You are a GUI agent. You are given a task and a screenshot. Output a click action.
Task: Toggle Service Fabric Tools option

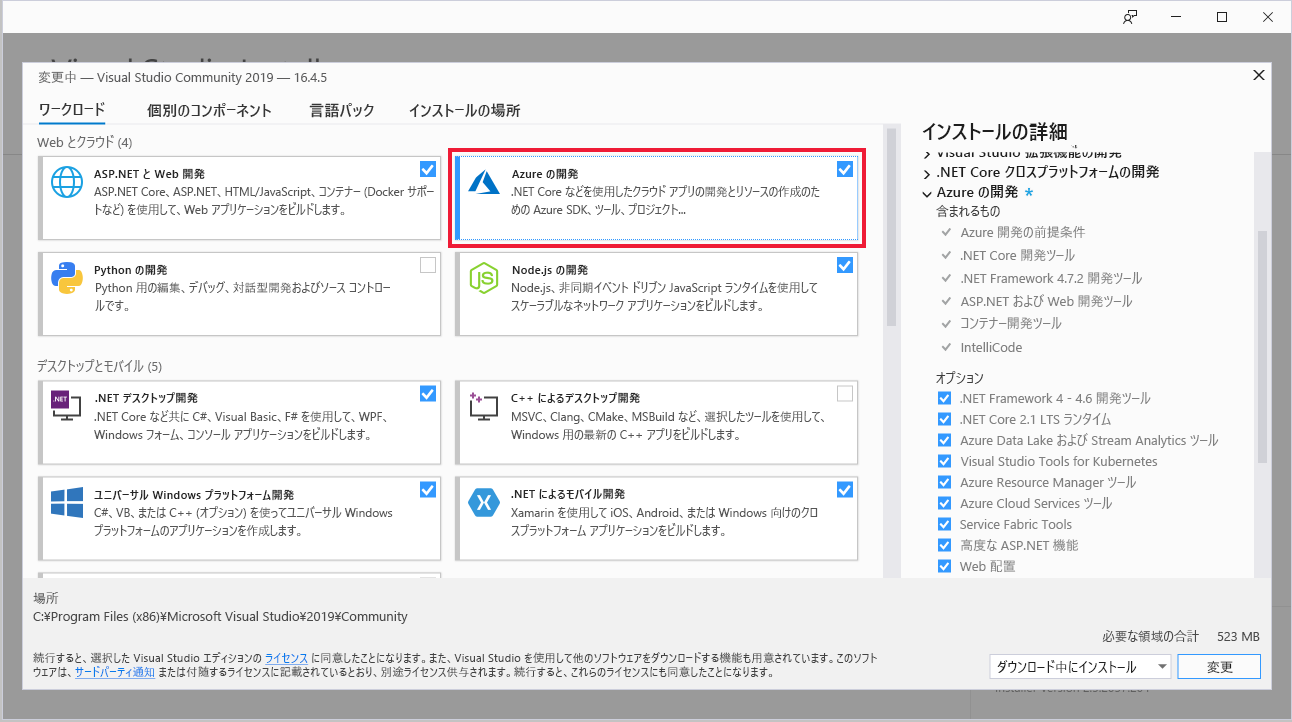[945, 524]
